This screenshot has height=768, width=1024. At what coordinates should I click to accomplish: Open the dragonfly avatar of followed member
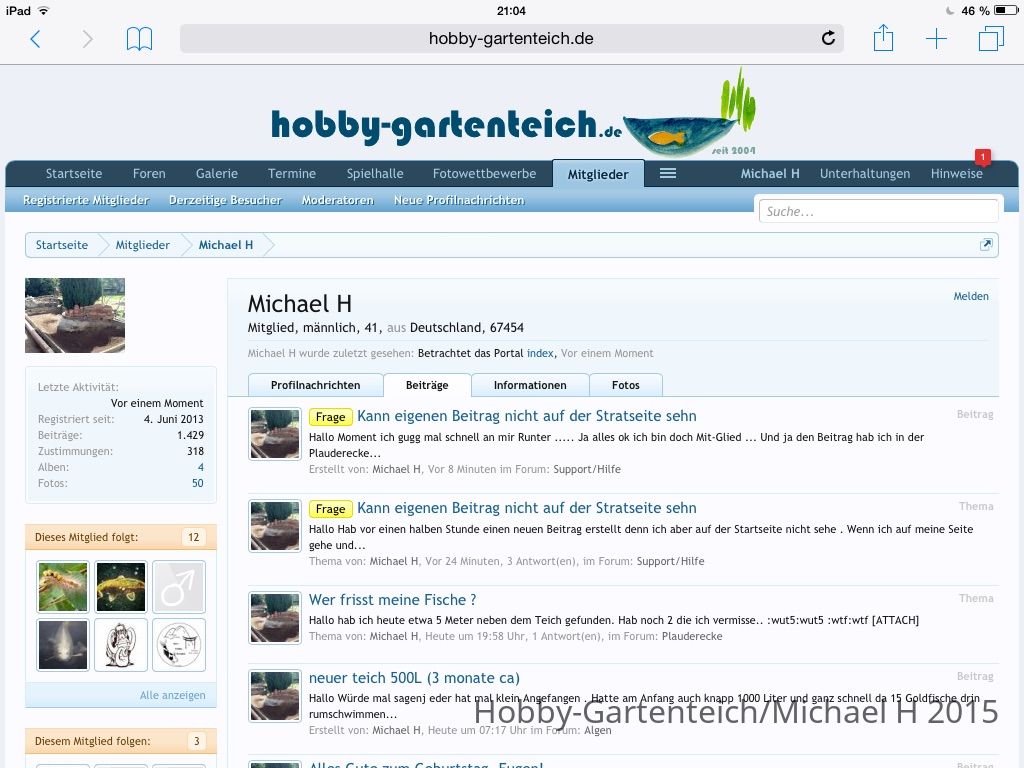pos(63,586)
